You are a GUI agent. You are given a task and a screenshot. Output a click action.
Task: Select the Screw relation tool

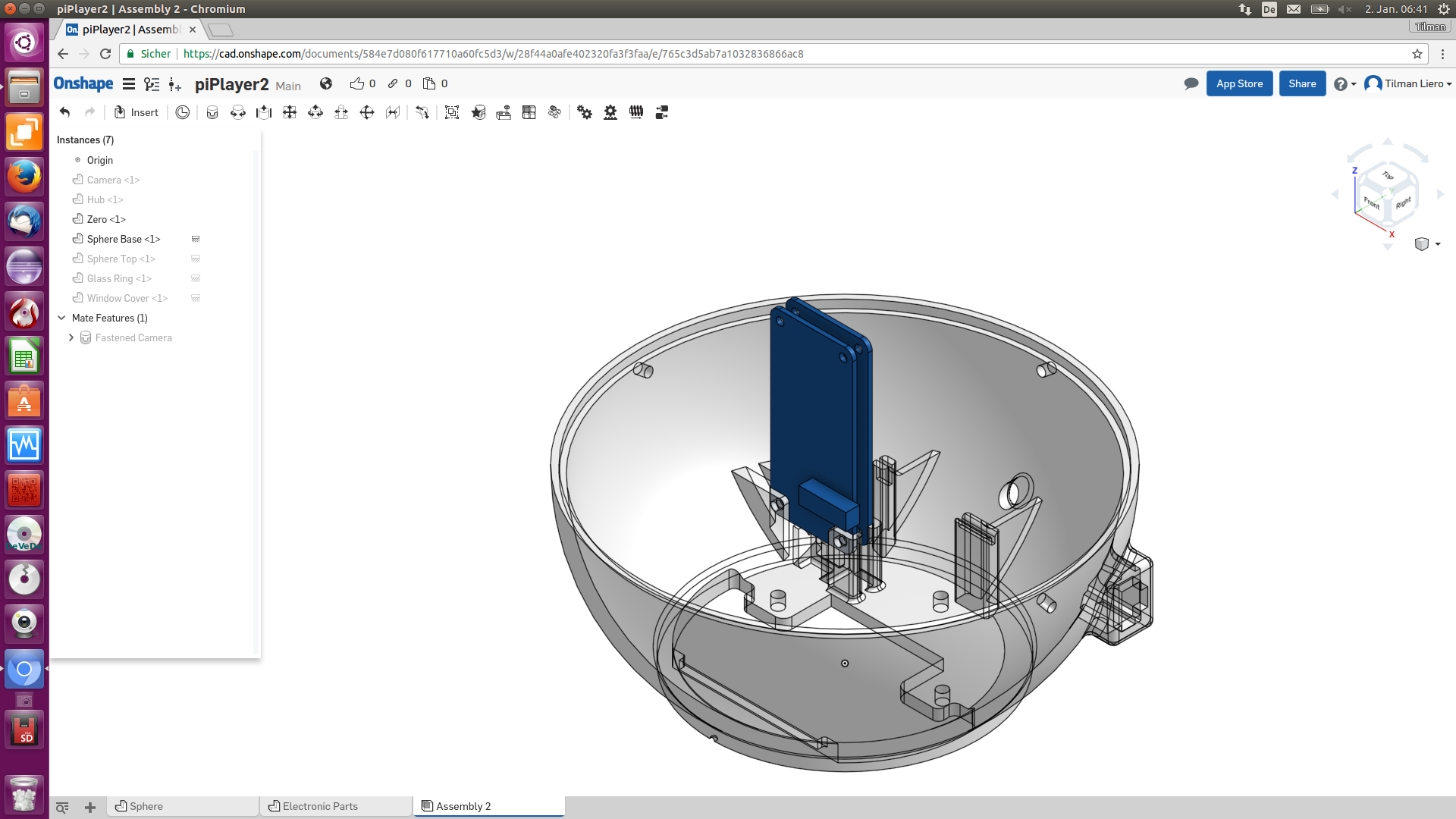pos(636,112)
